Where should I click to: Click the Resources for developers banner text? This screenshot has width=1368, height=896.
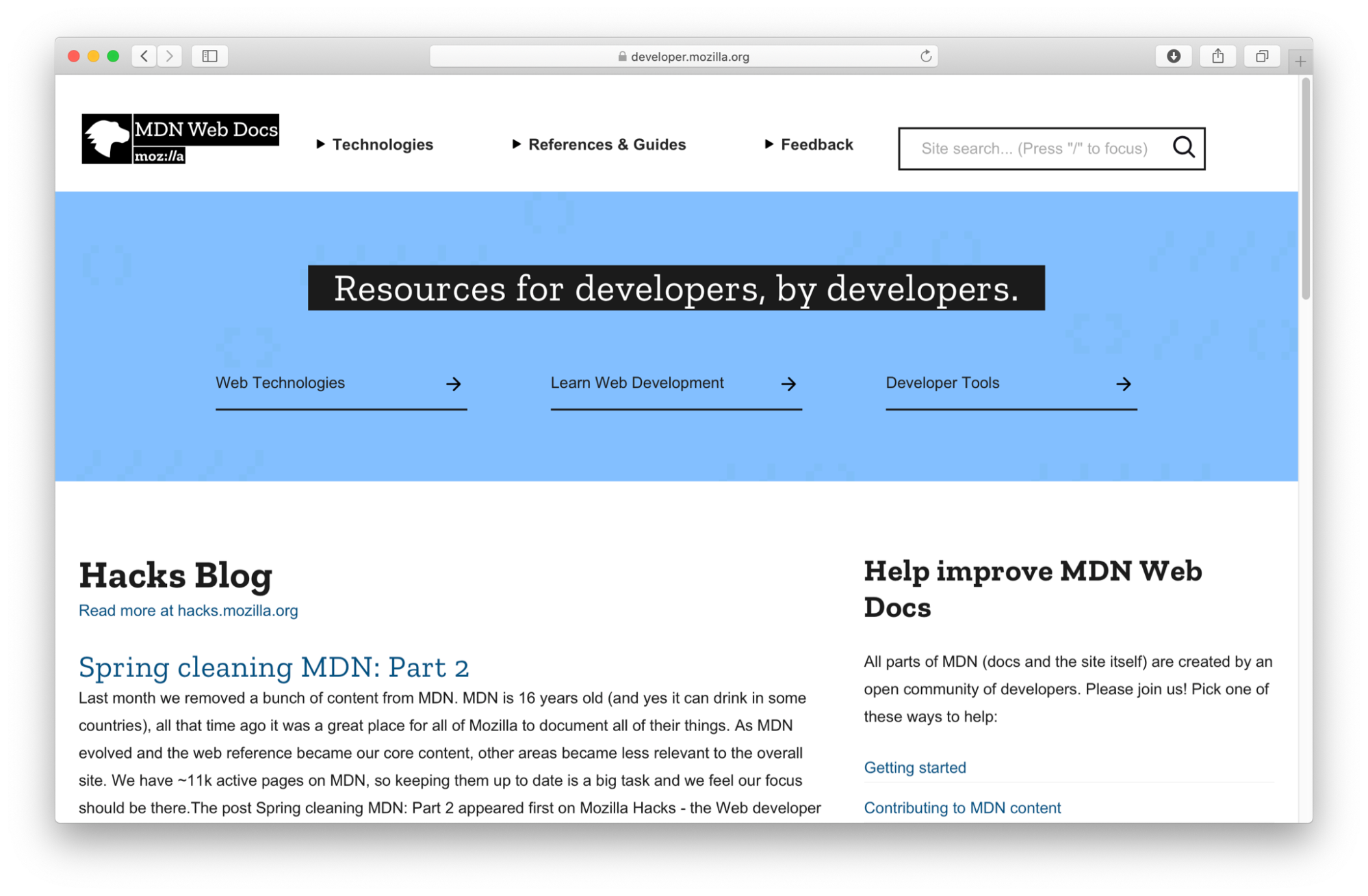[676, 288]
